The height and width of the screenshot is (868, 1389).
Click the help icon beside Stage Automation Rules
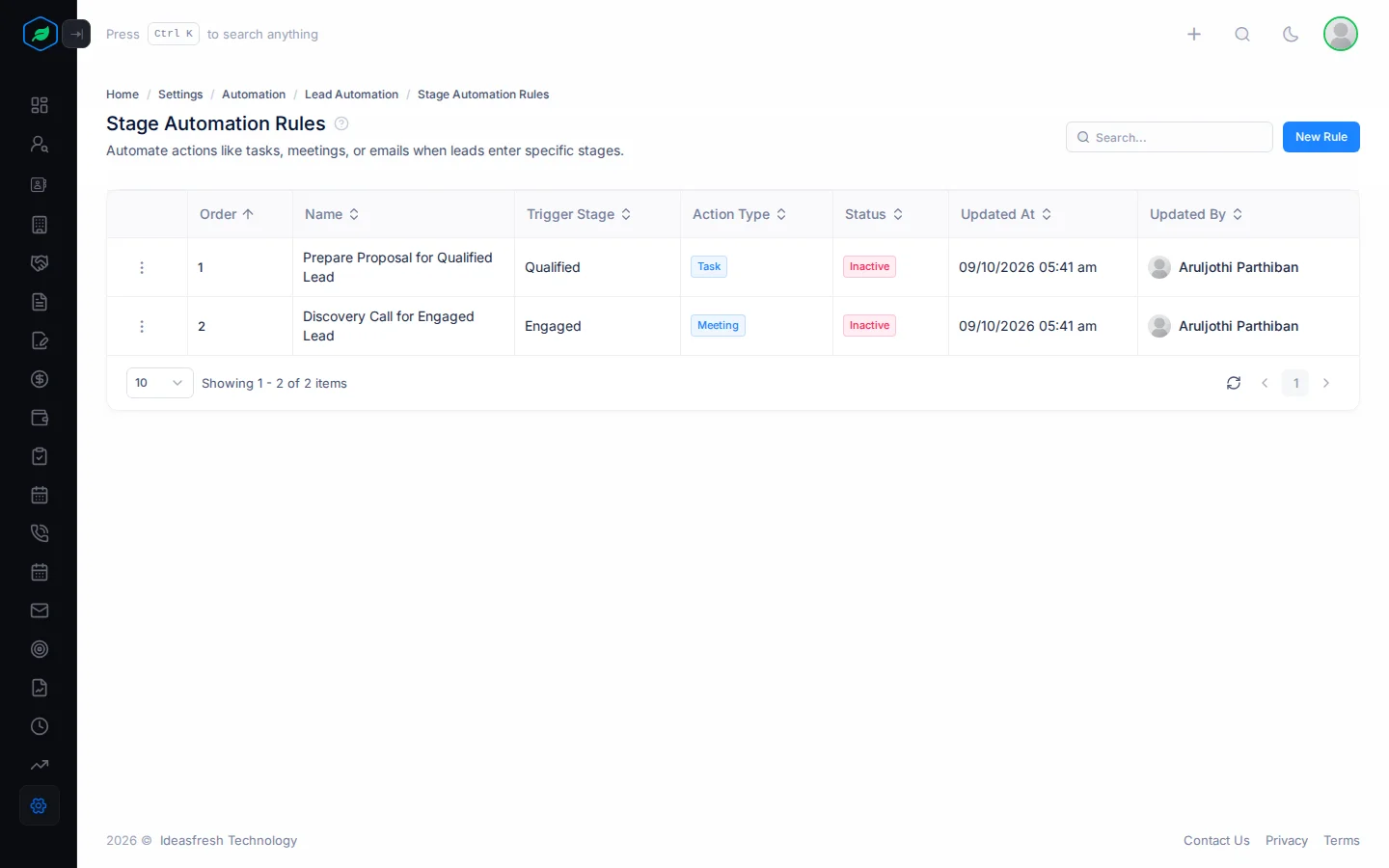341,123
